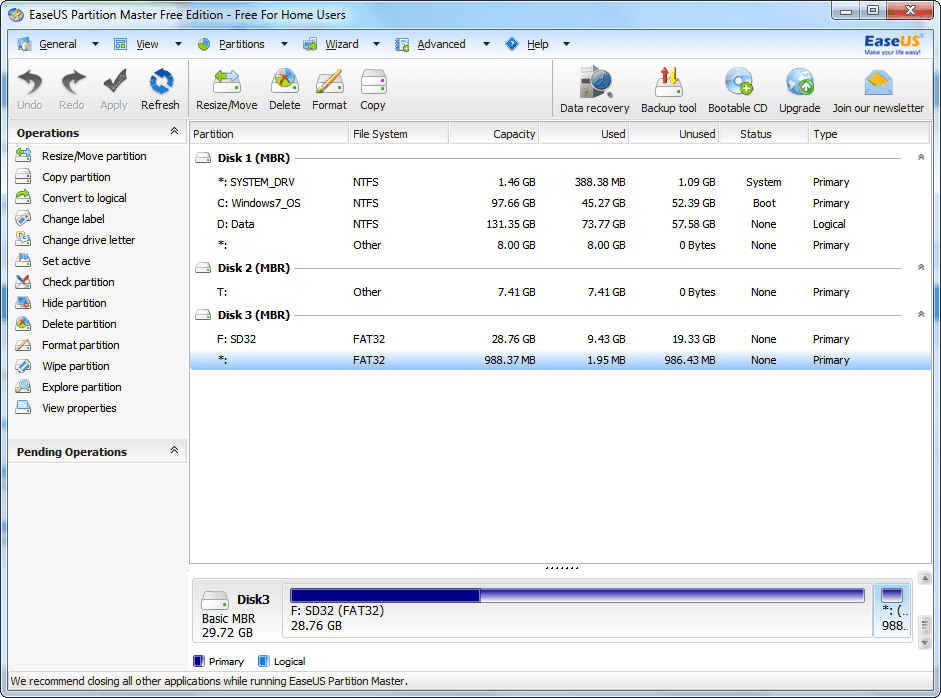Select the T: partition row
The height and width of the screenshot is (698, 941).
(560, 292)
